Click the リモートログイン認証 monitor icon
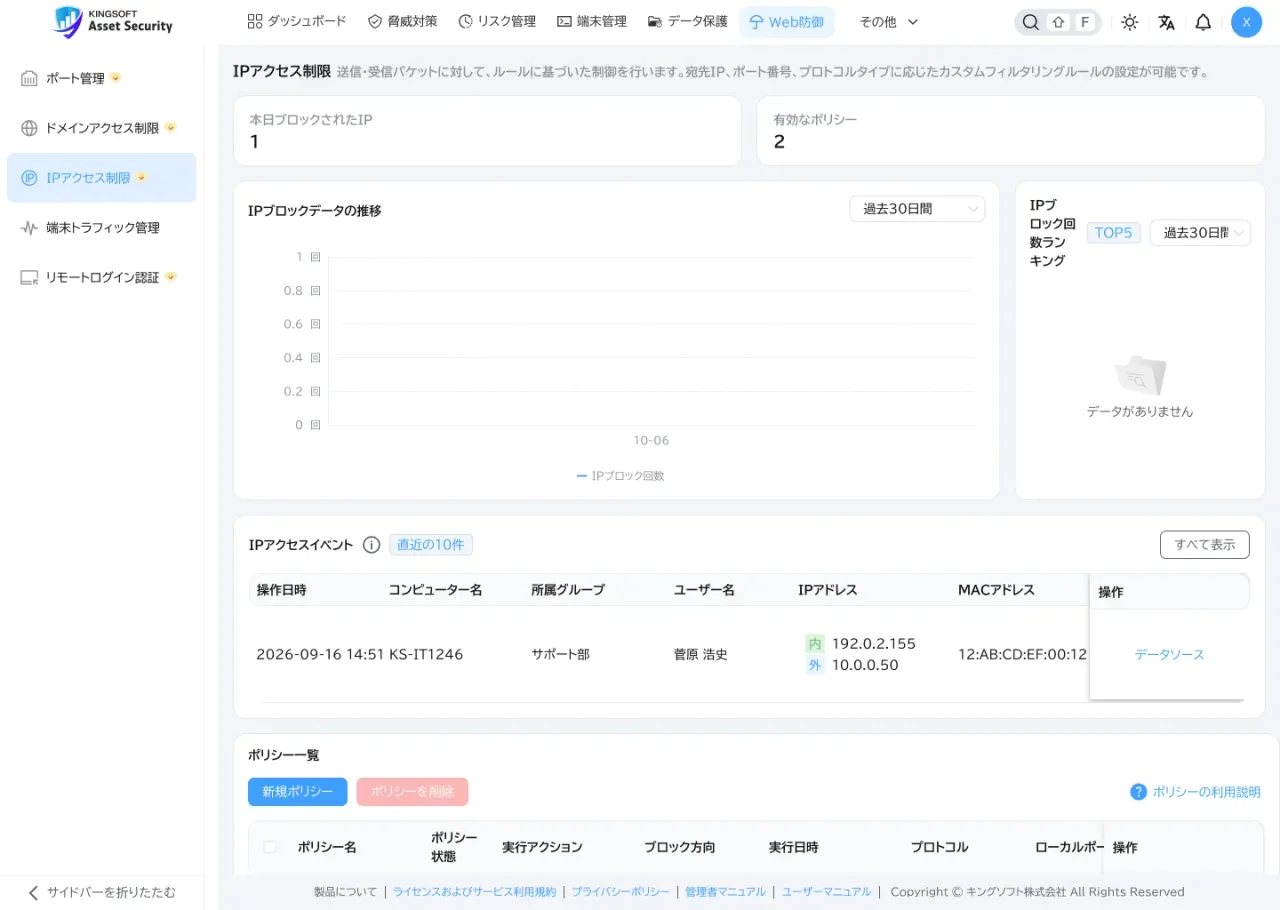Image resolution: width=1280 pixels, height=910 pixels. coord(29,278)
